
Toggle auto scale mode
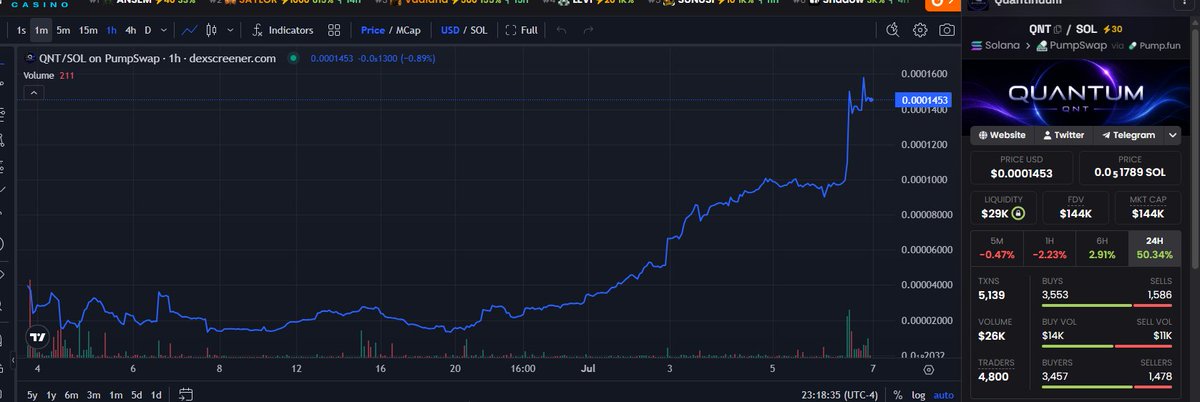(943, 394)
